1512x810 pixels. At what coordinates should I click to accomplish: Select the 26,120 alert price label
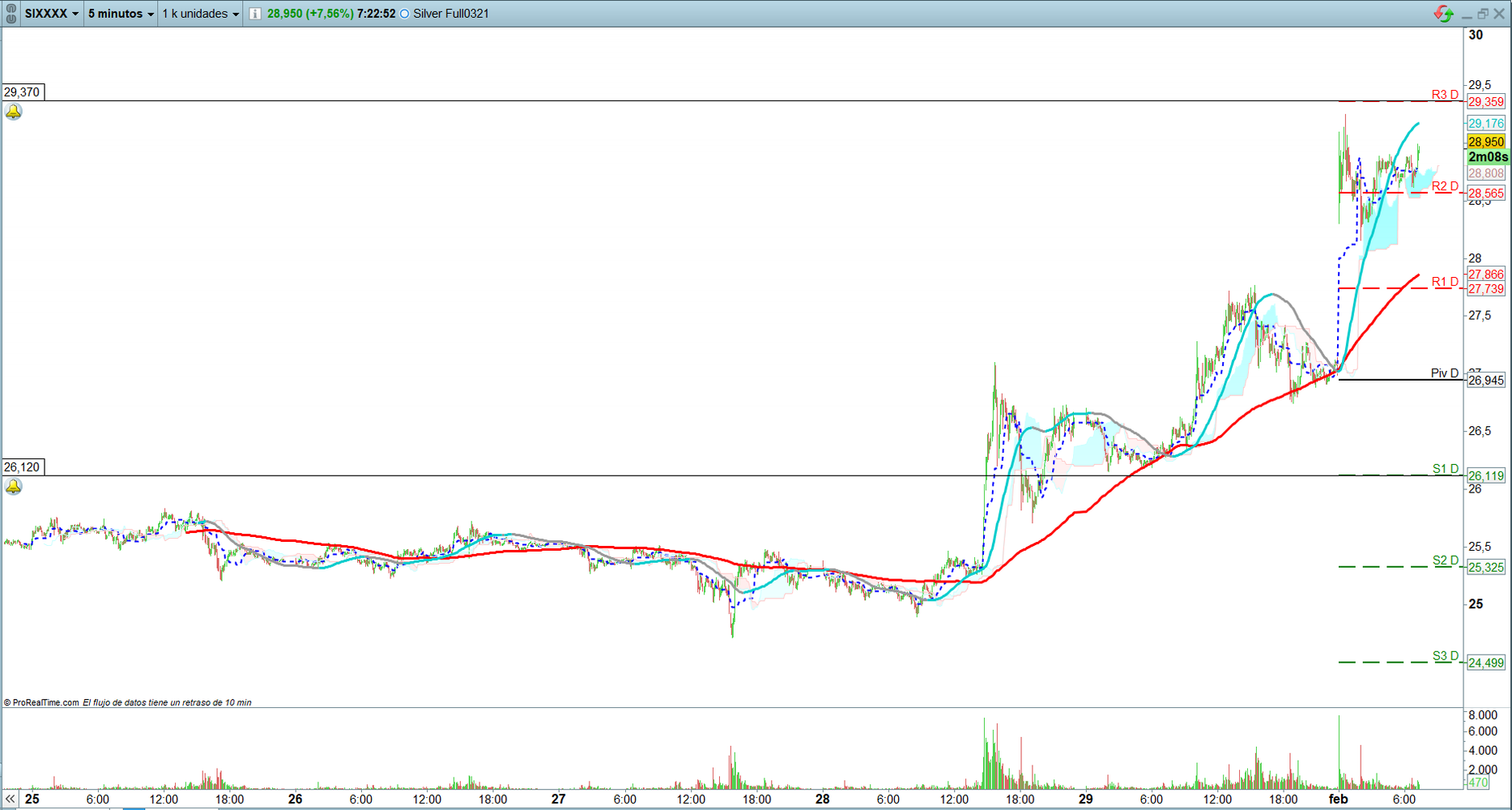[x=22, y=467]
